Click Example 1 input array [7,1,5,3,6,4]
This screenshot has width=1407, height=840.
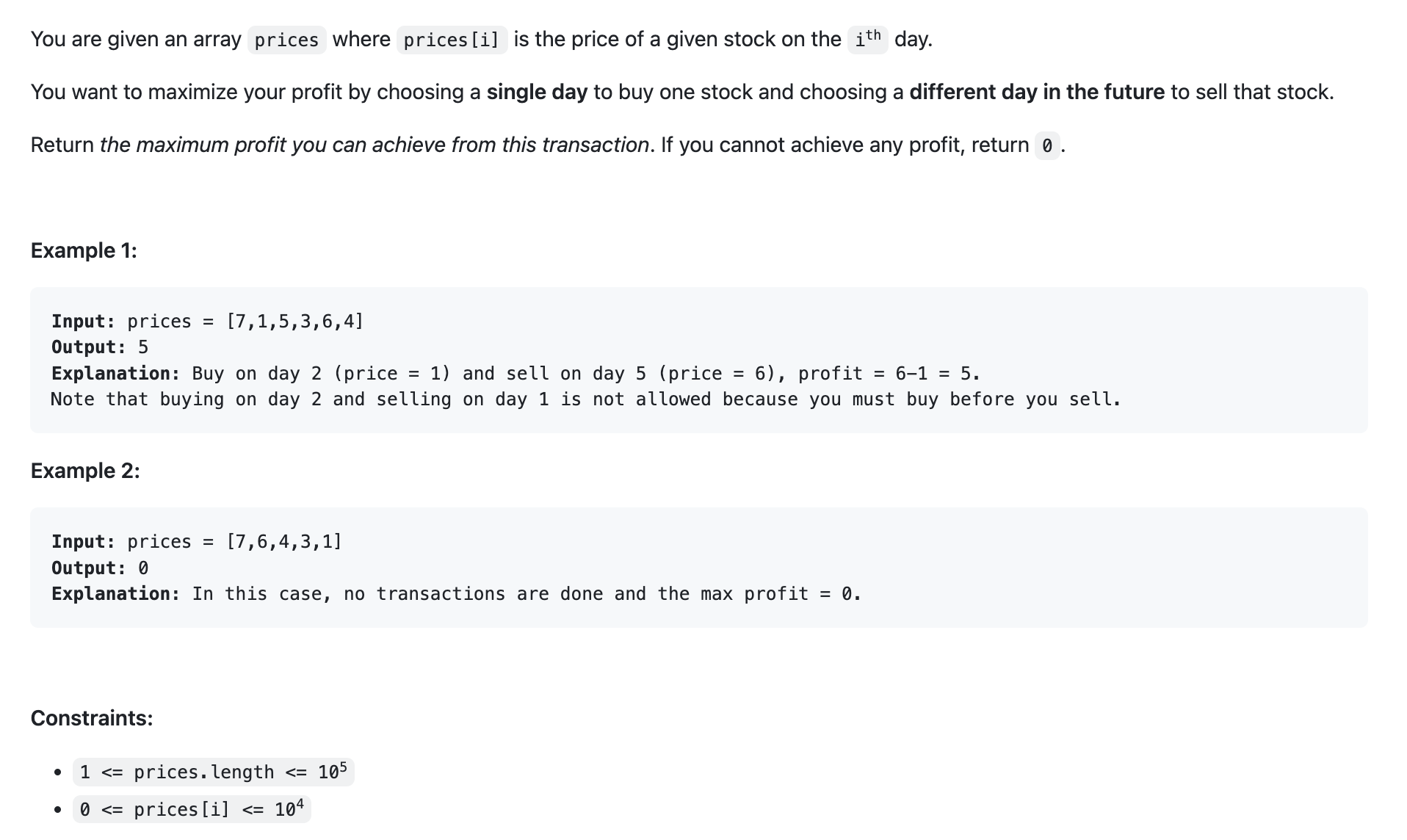pyautogui.click(x=294, y=322)
